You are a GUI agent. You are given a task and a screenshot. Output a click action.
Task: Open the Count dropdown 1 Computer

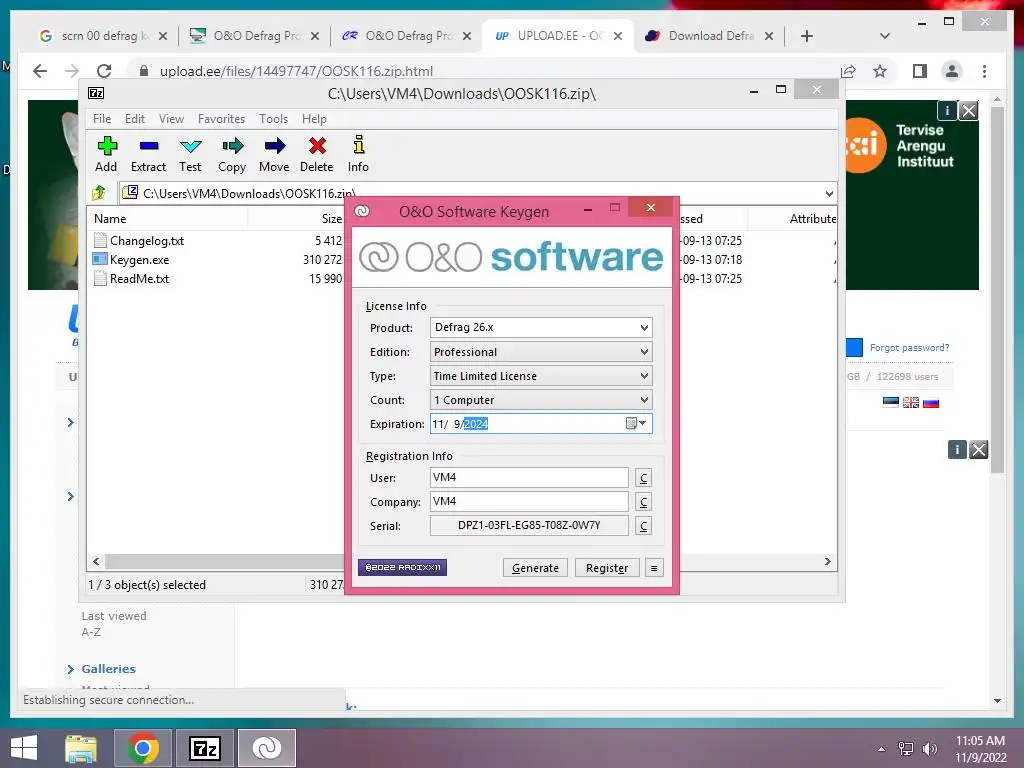coord(541,400)
